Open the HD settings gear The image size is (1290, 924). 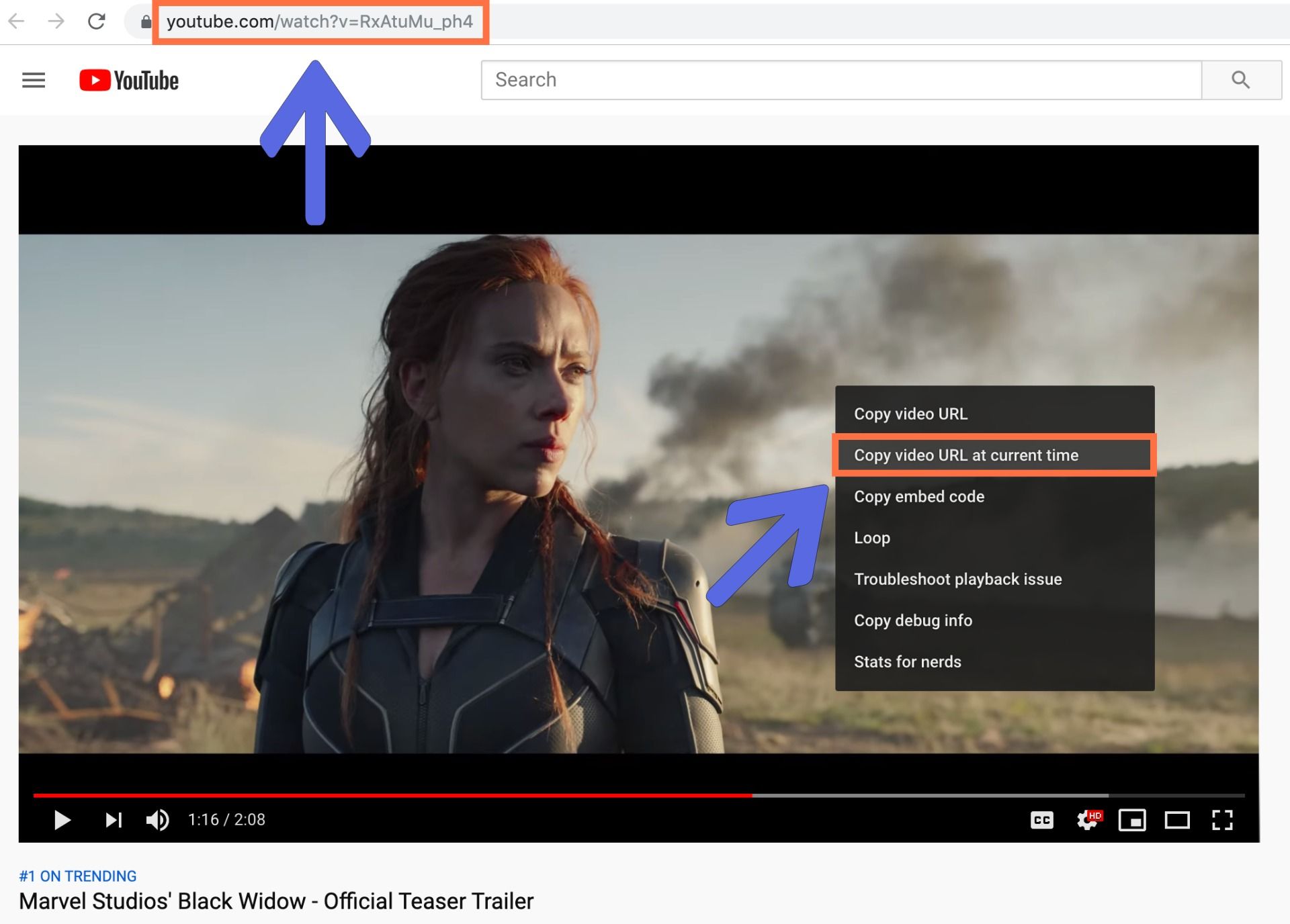[x=1087, y=820]
